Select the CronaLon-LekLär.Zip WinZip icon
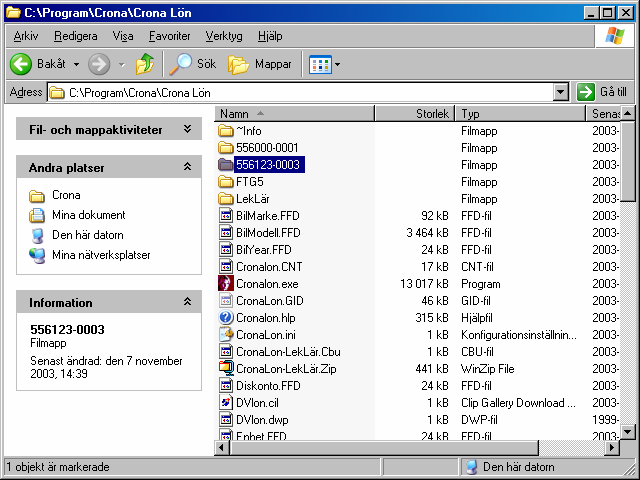The width and height of the screenshot is (640, 480). (226, 369)
